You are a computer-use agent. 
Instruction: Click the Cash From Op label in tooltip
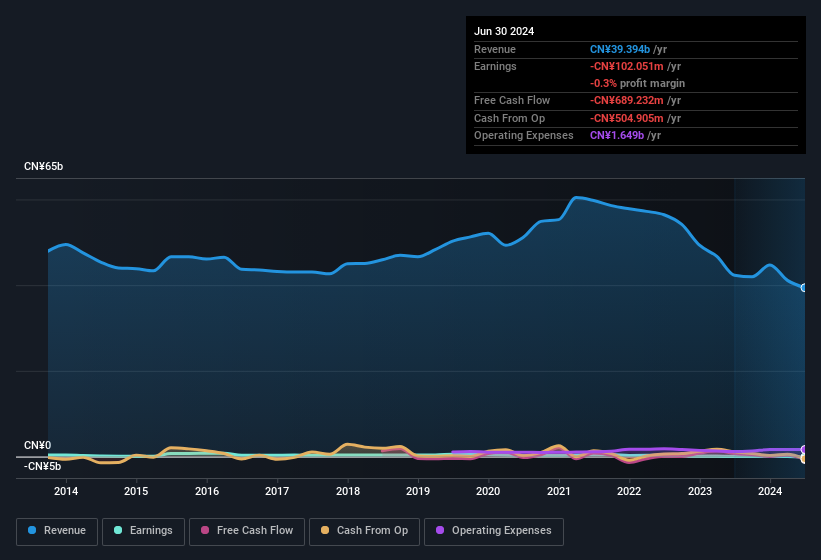tap(509, 118)
